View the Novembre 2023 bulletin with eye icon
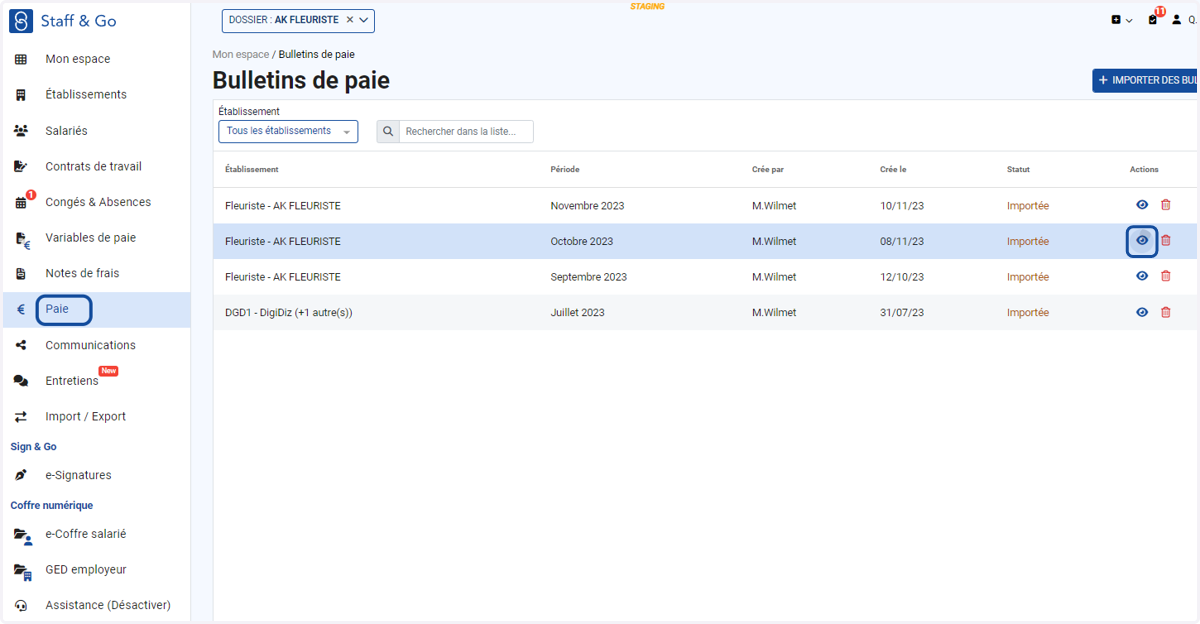This screenshot has width=1200, height=624. point(1142,205)
